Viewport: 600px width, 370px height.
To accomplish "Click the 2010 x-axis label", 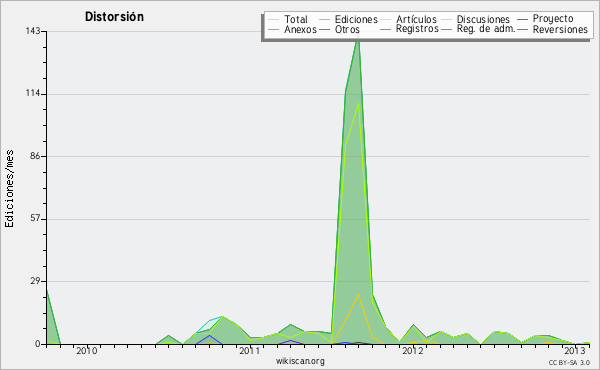I will click(x=86, y=351).
